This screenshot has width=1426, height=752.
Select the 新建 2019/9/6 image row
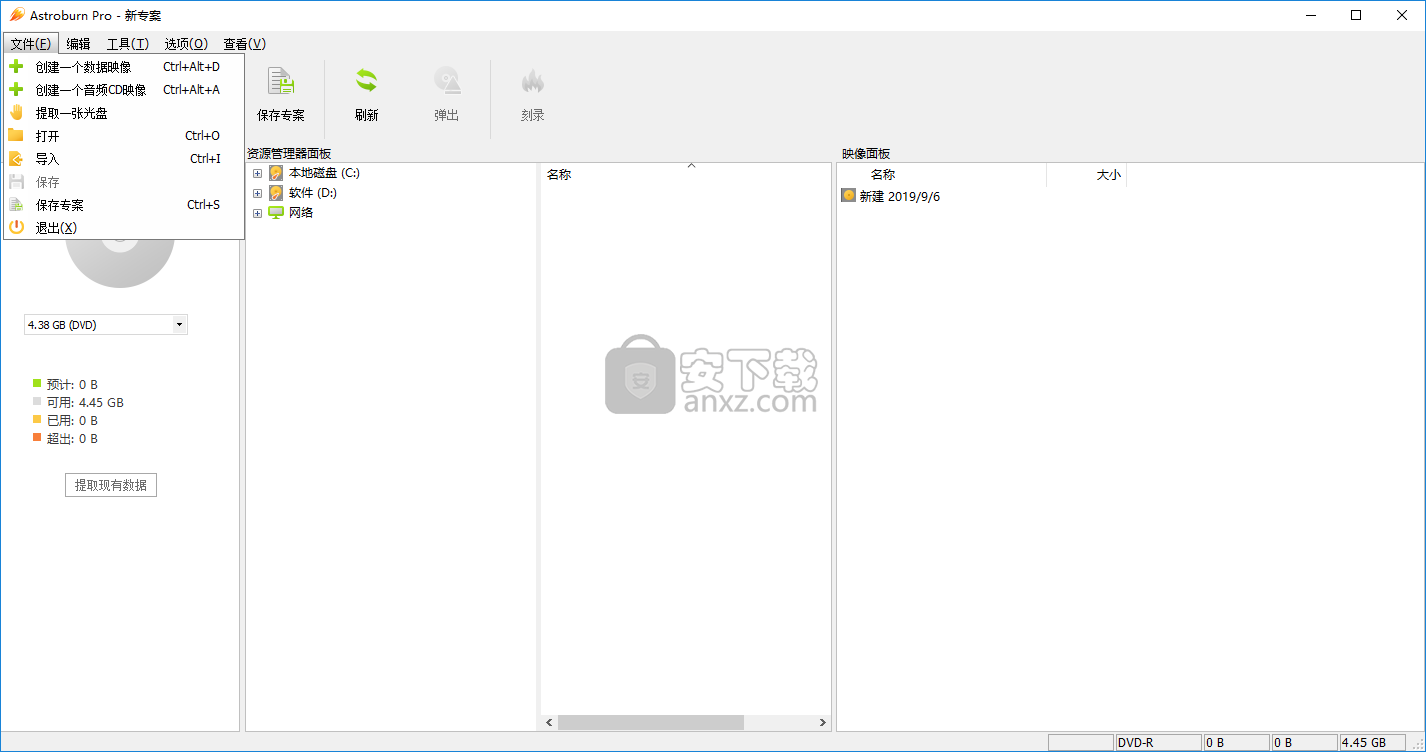coord(890,196)
